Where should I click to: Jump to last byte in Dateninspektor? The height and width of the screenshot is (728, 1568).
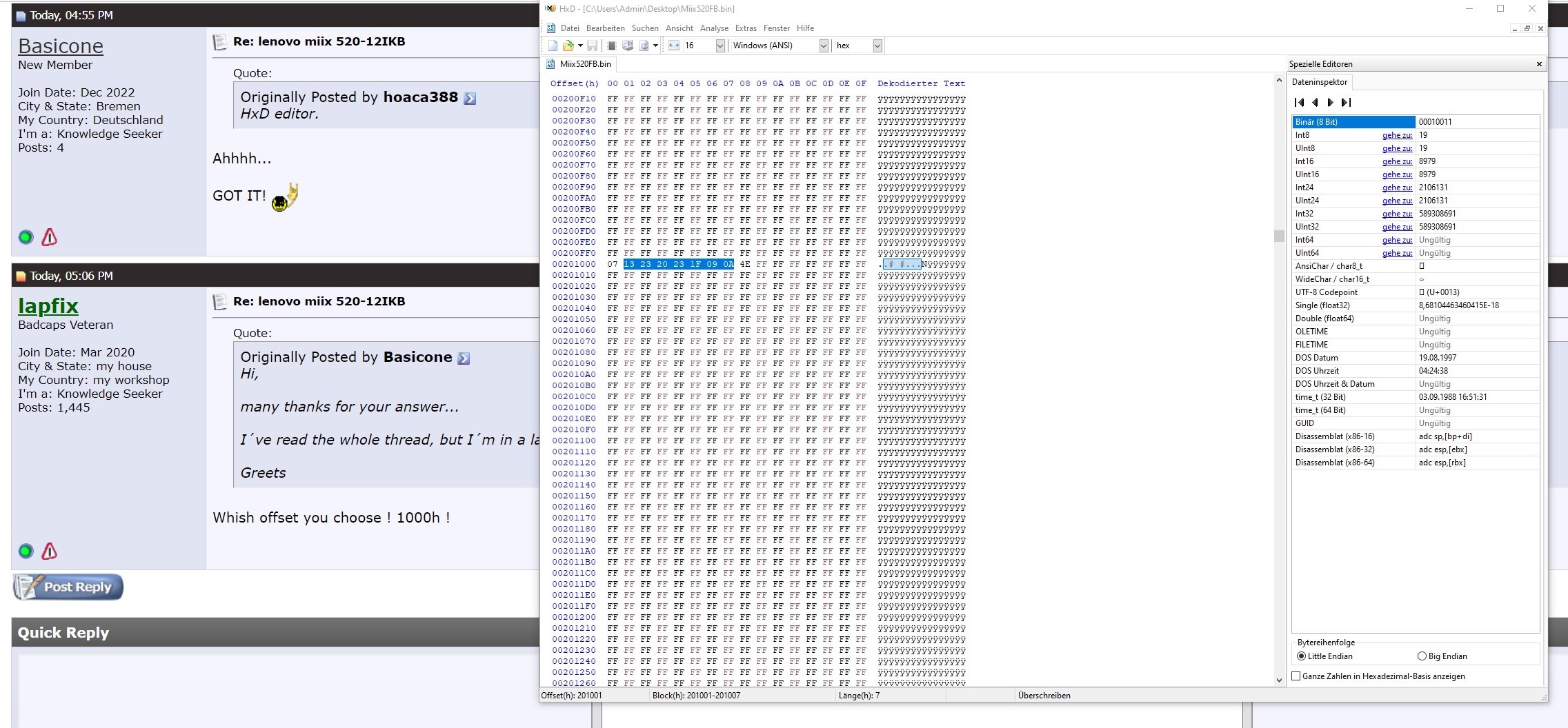(x=1346, y=103)
